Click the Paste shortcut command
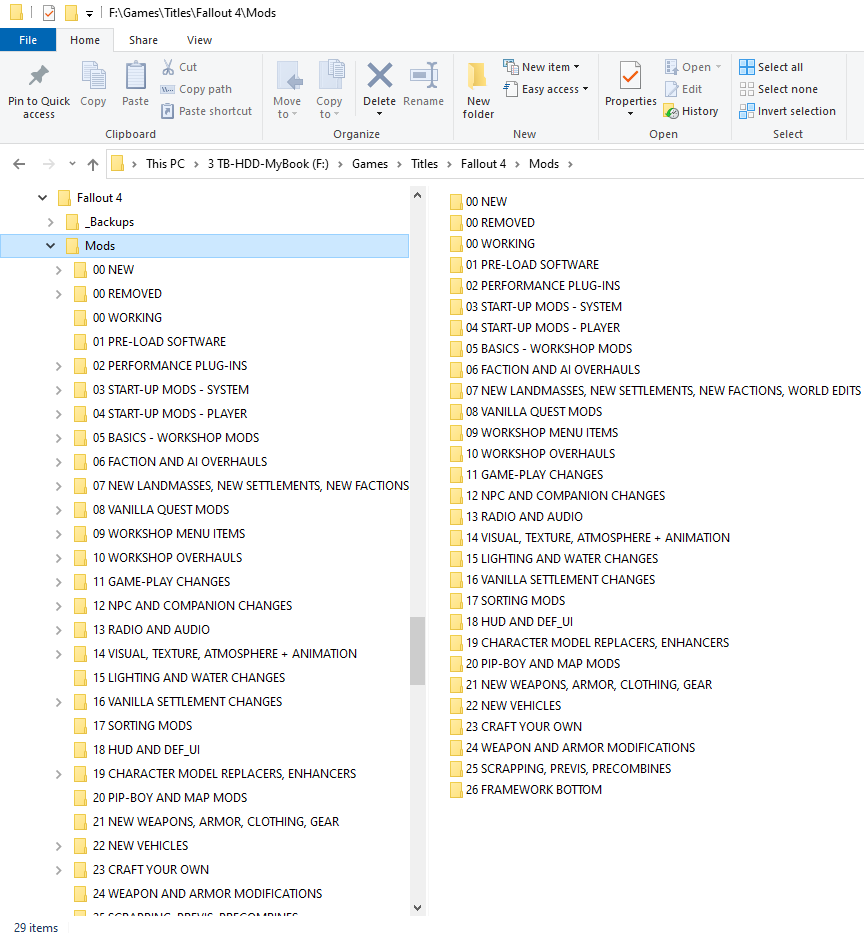The width and height of the screenshot is (864, 940). 207,112
